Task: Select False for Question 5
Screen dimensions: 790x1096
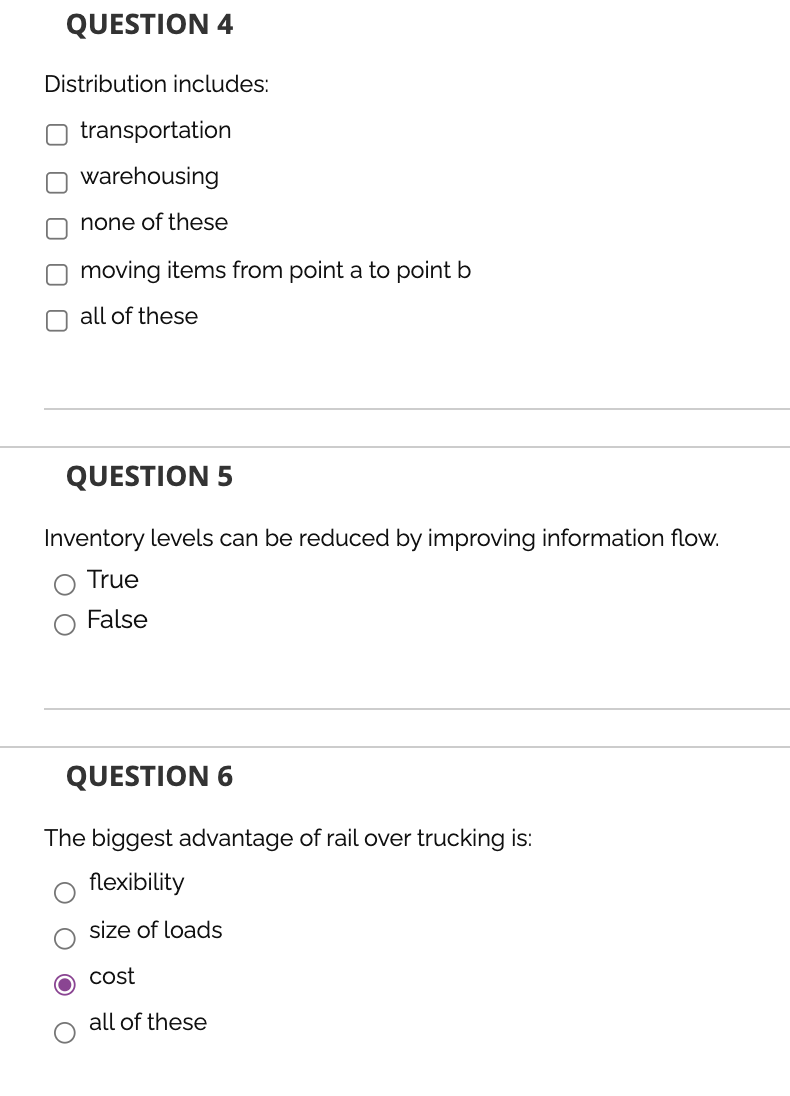Action: (x=64, y=624)
